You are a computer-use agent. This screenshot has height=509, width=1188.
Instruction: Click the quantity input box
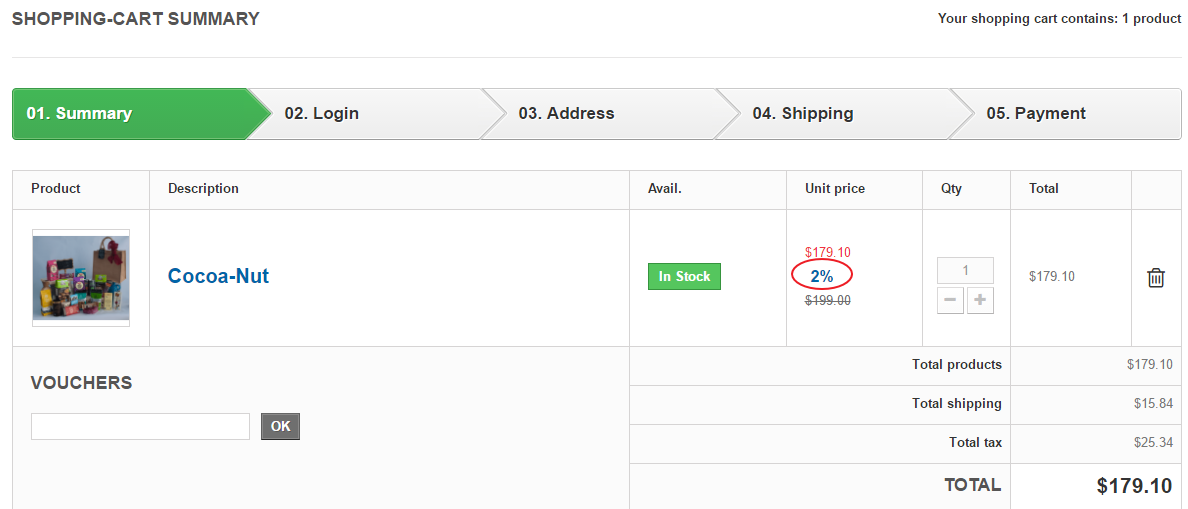965,270
